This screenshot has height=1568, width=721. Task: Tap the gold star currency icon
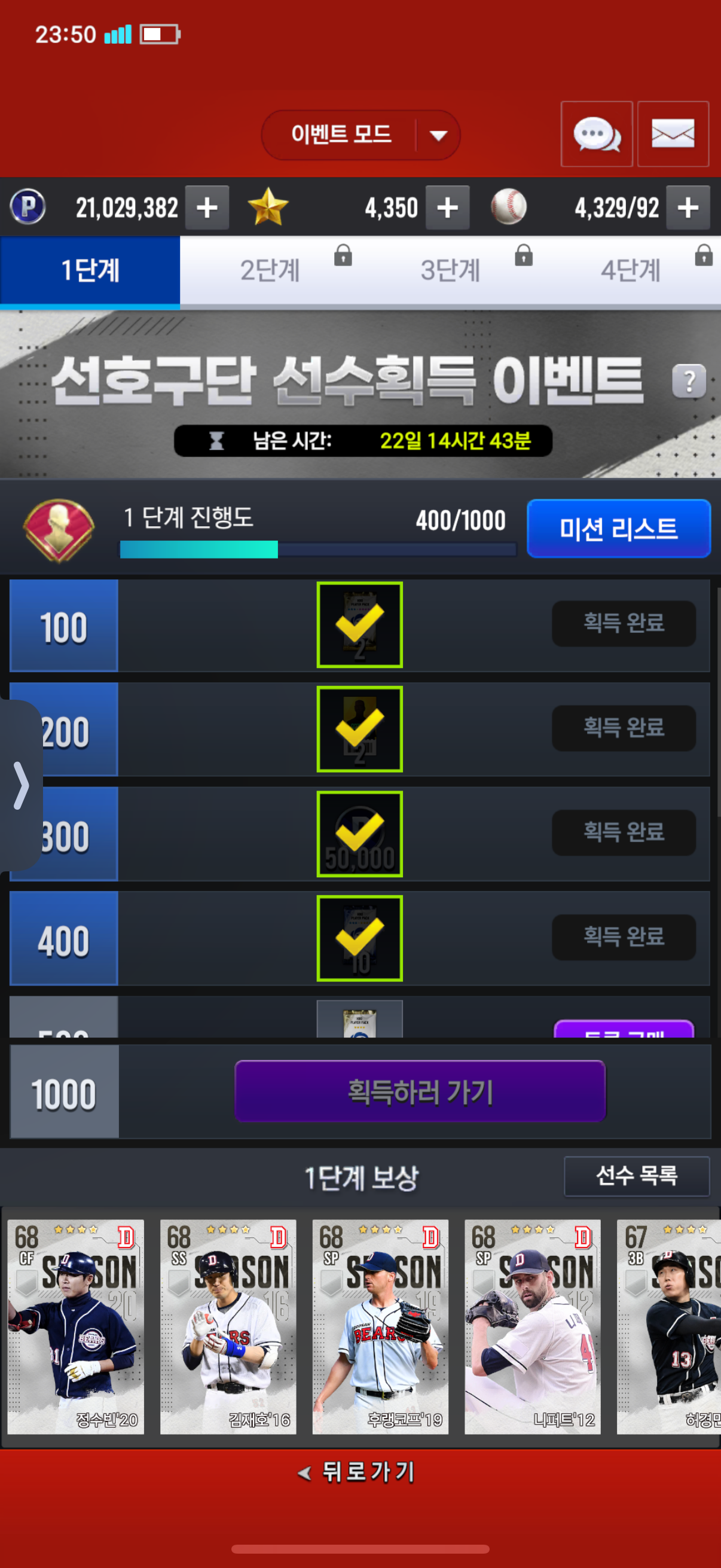268,207
